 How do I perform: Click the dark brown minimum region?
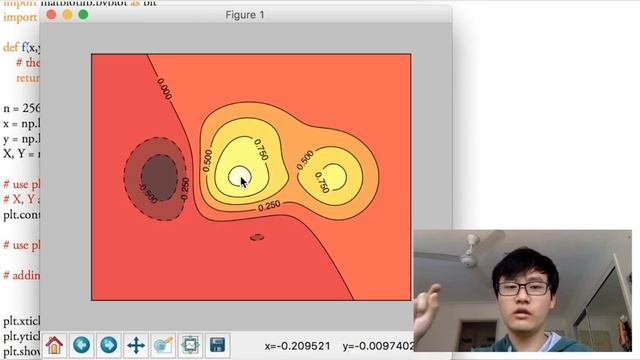[x=159, y=178]
